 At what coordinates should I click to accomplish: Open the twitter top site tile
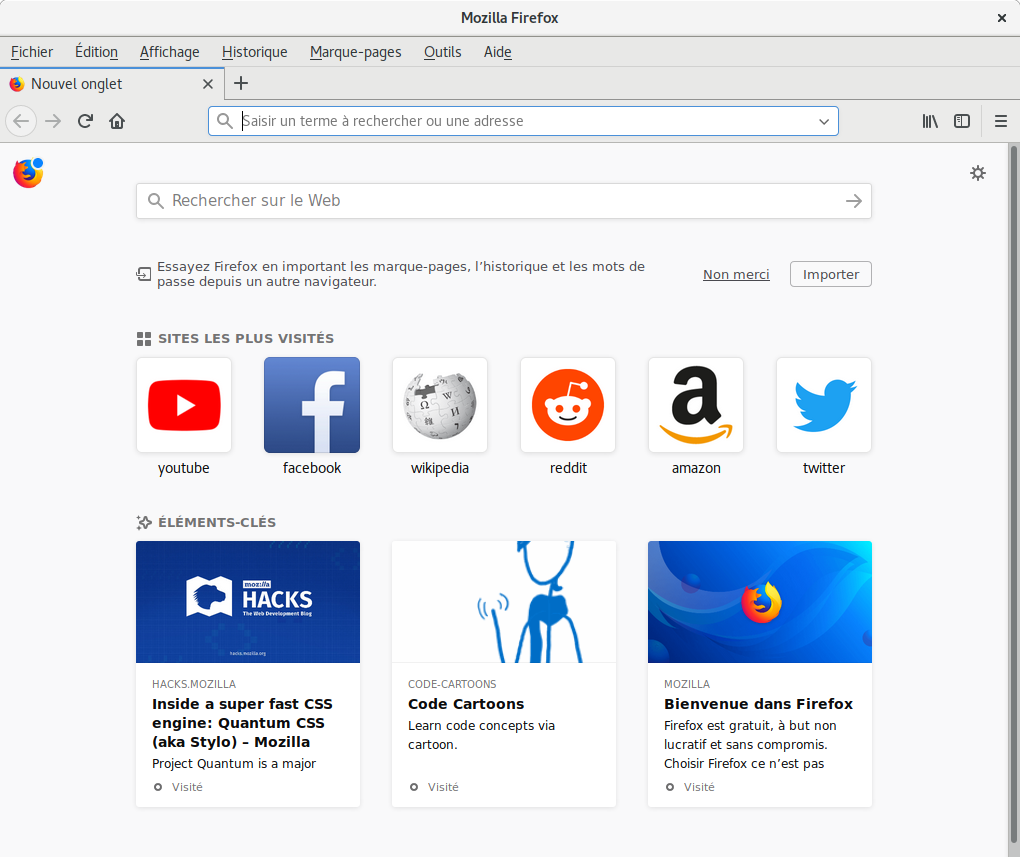[824, 405]
